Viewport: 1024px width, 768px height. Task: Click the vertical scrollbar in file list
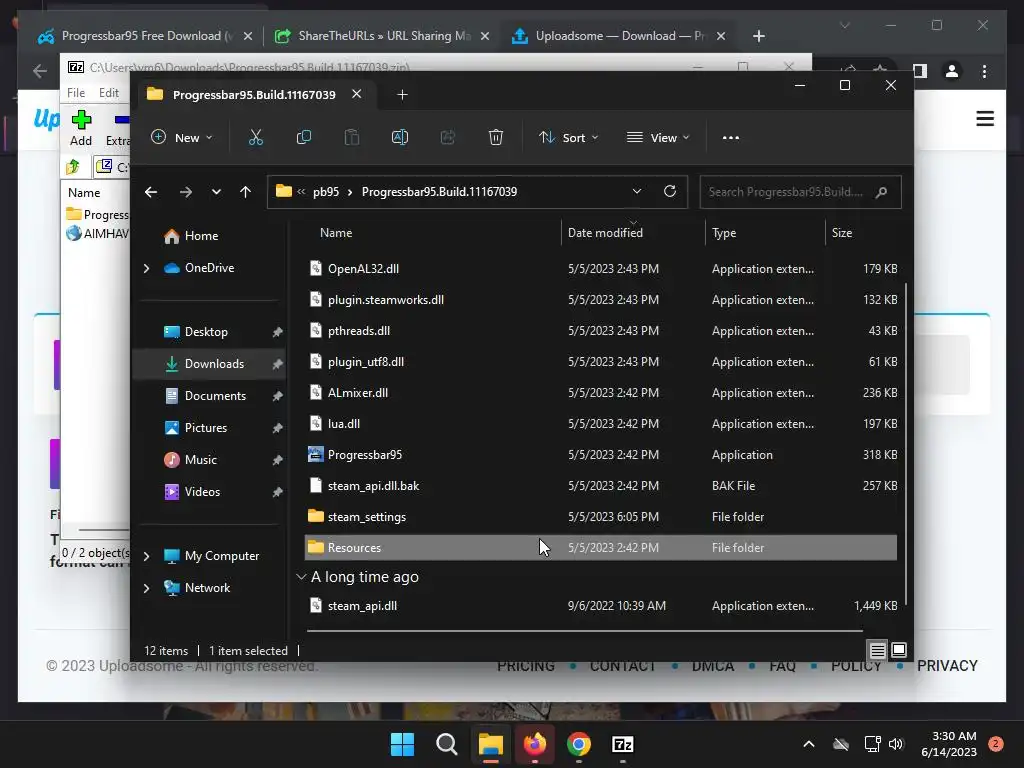pos(906,444)
